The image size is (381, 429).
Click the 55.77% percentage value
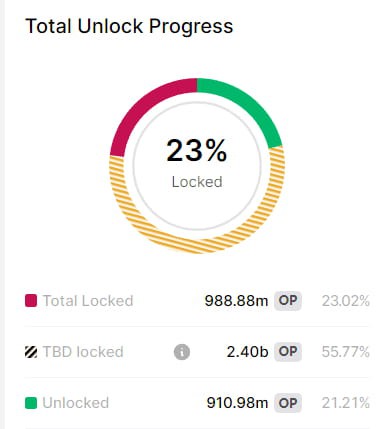coord(346,352)
